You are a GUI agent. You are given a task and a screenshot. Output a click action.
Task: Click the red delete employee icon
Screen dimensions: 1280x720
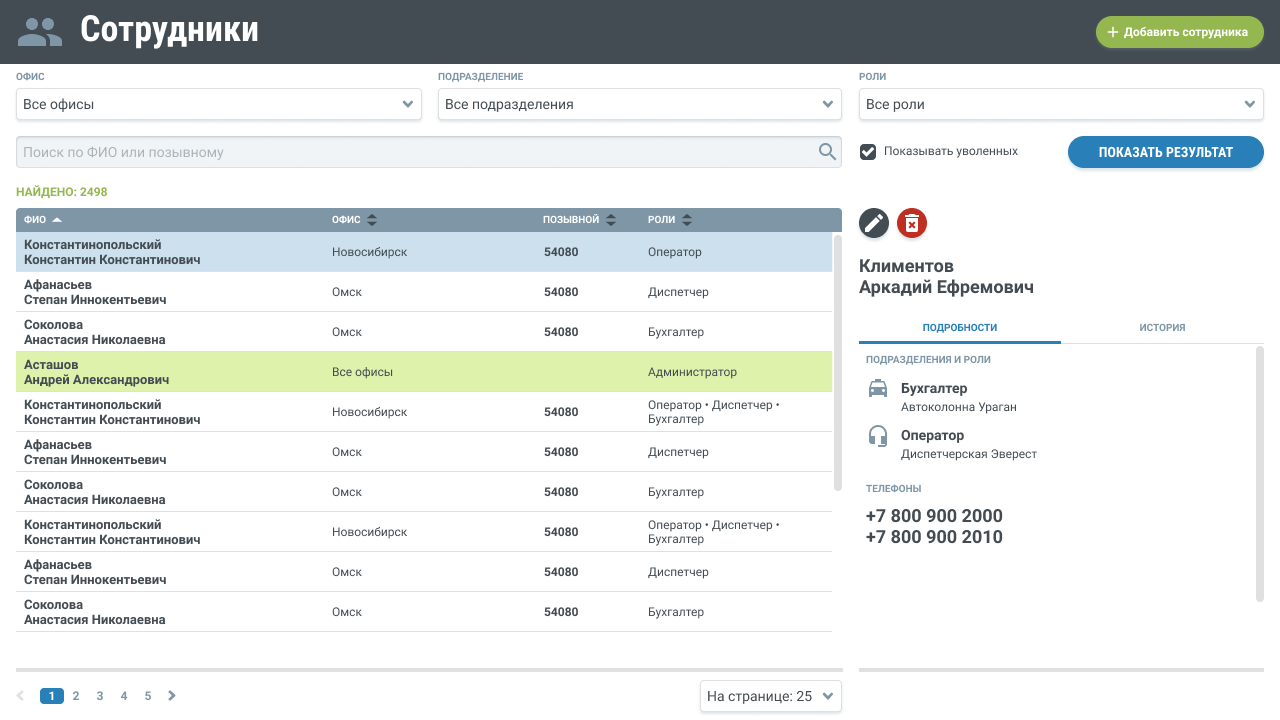tap(912, 223)
